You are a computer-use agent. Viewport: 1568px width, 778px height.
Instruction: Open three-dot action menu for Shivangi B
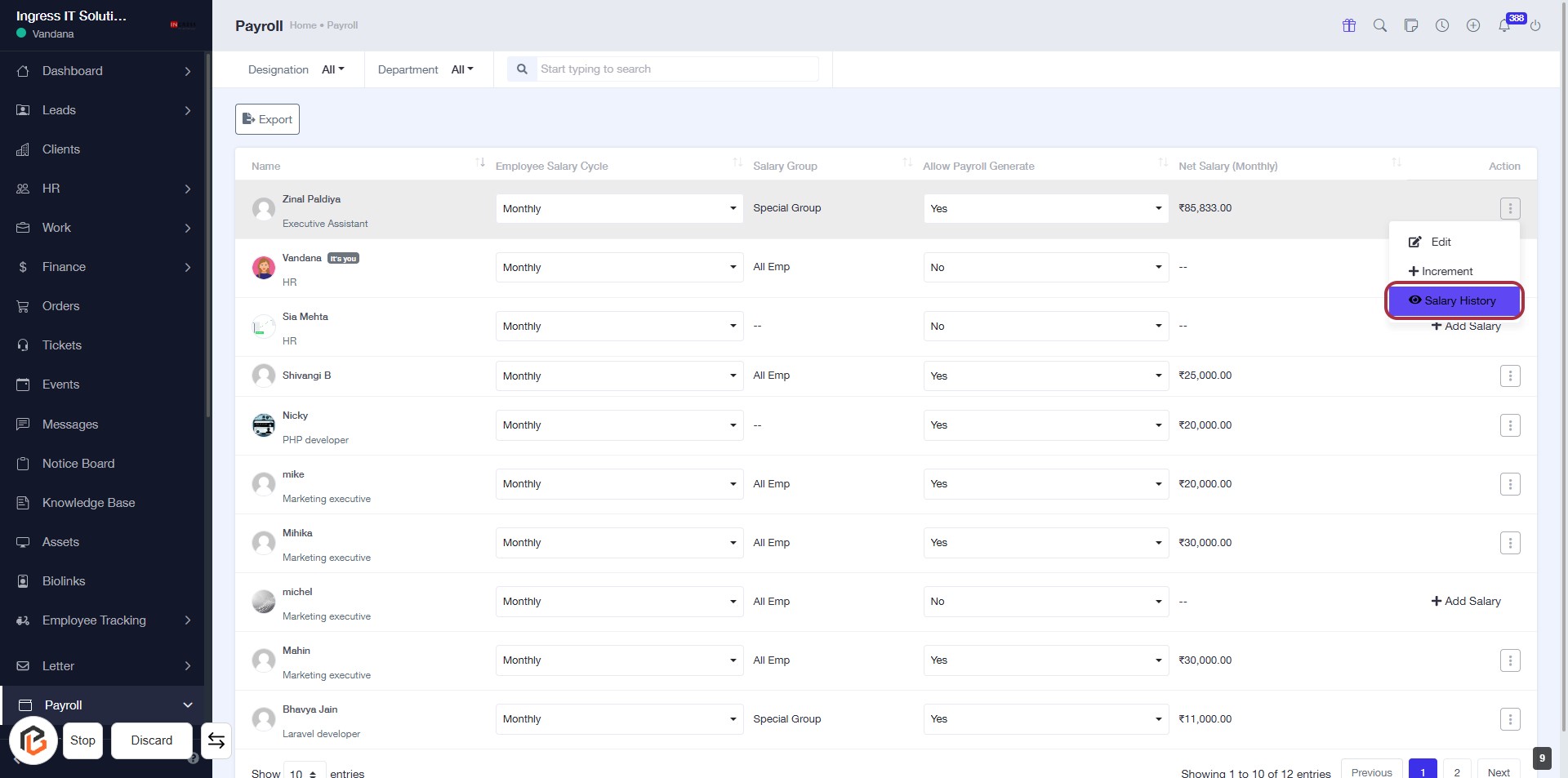click(1510, 376)
